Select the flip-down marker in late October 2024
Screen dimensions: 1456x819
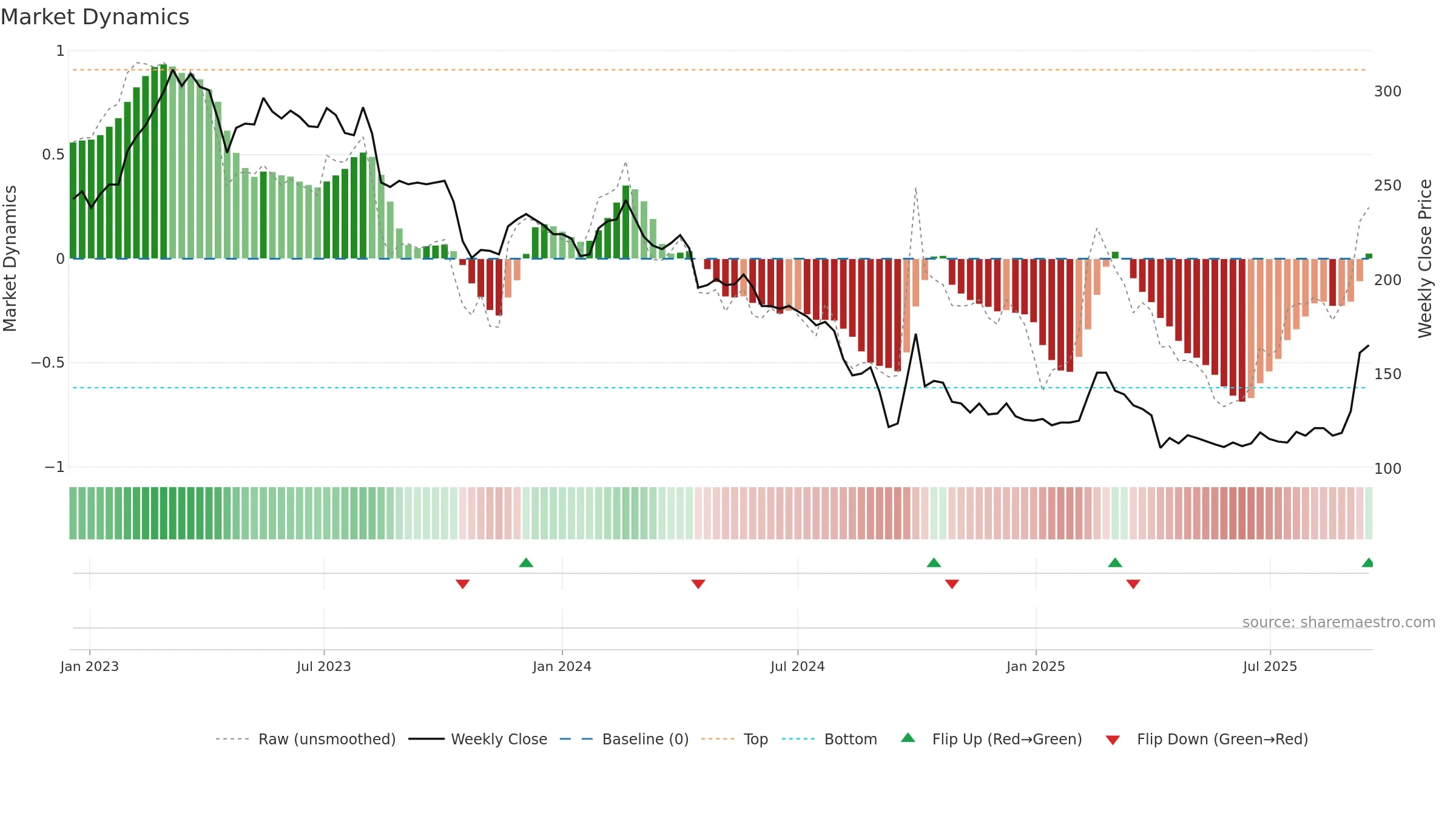tap(952, 584)
